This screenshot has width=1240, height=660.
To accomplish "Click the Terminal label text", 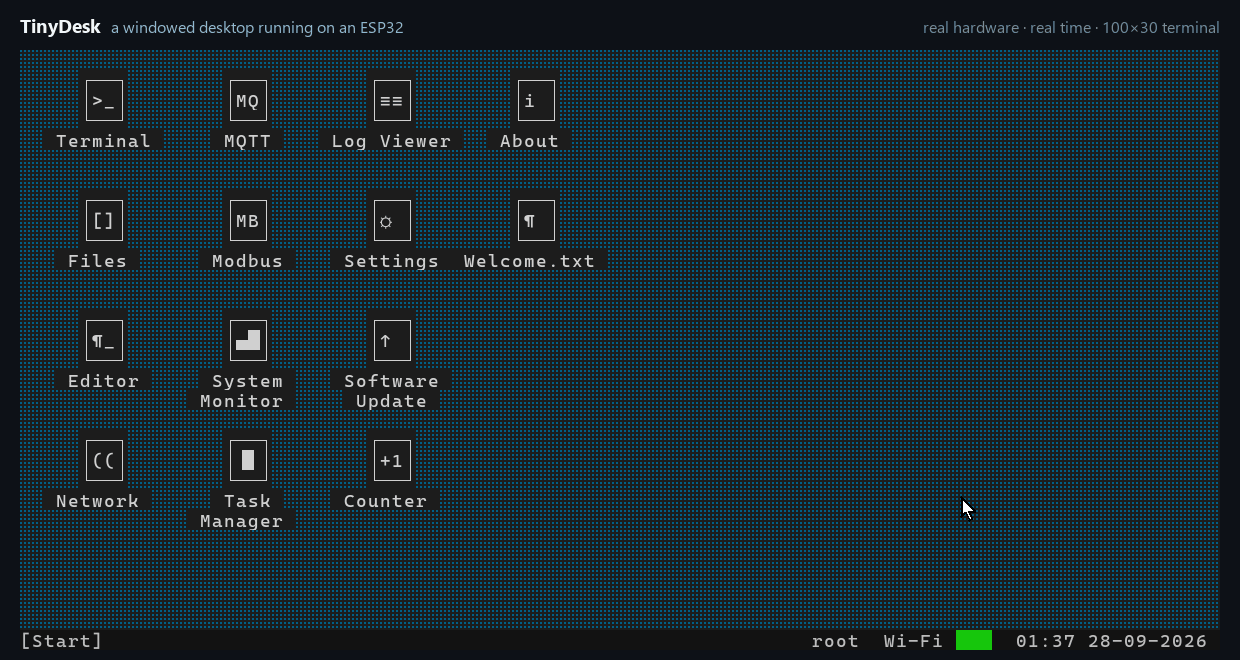I will point(103,141).
